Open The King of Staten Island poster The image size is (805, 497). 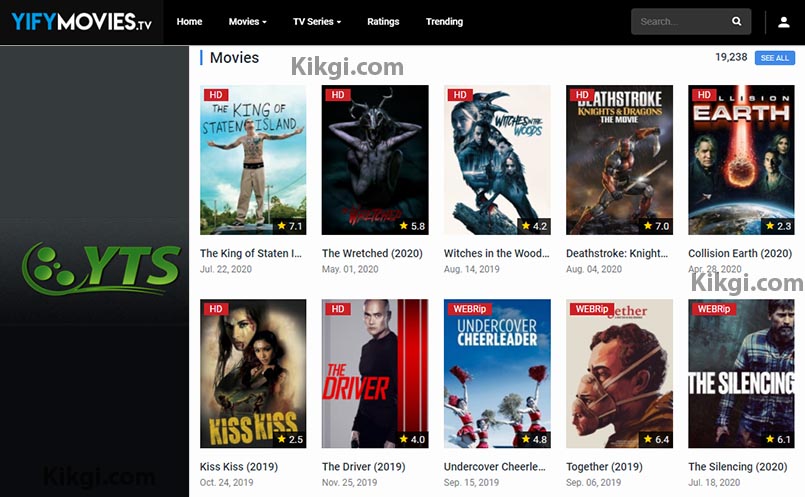[x=253, y=160]
